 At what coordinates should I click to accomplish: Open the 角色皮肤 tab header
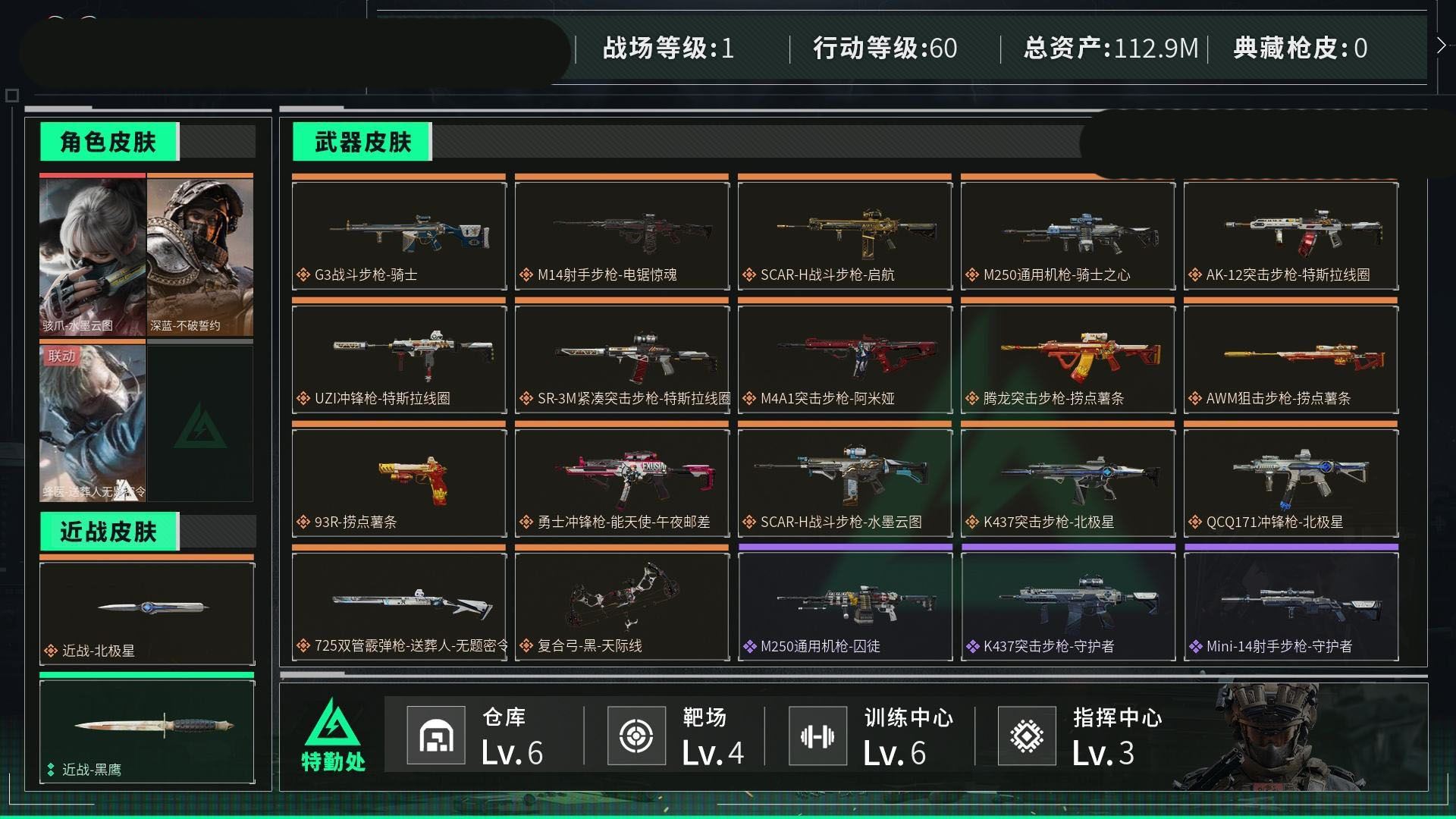point(109,141)
